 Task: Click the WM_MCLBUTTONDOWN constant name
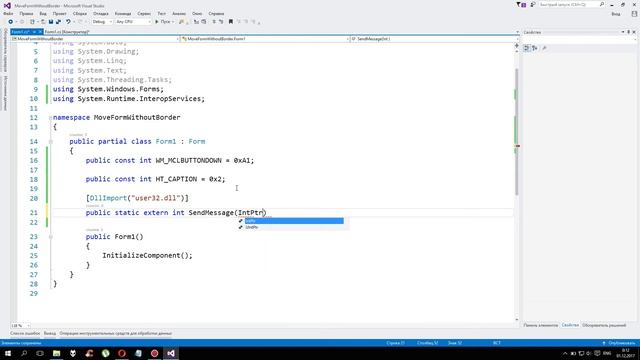pos(189,160)
